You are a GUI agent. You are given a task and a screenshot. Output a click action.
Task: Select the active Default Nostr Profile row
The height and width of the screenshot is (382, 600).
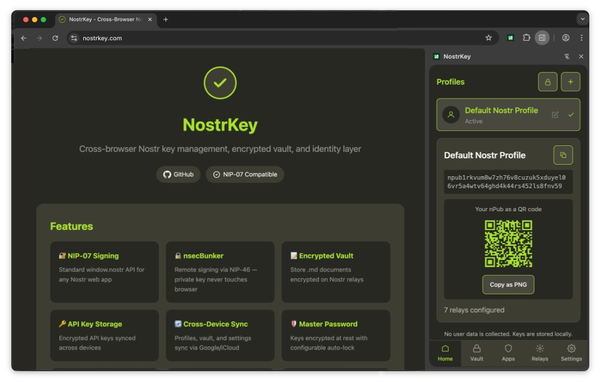pyautogui.click(x=508, y=114)
